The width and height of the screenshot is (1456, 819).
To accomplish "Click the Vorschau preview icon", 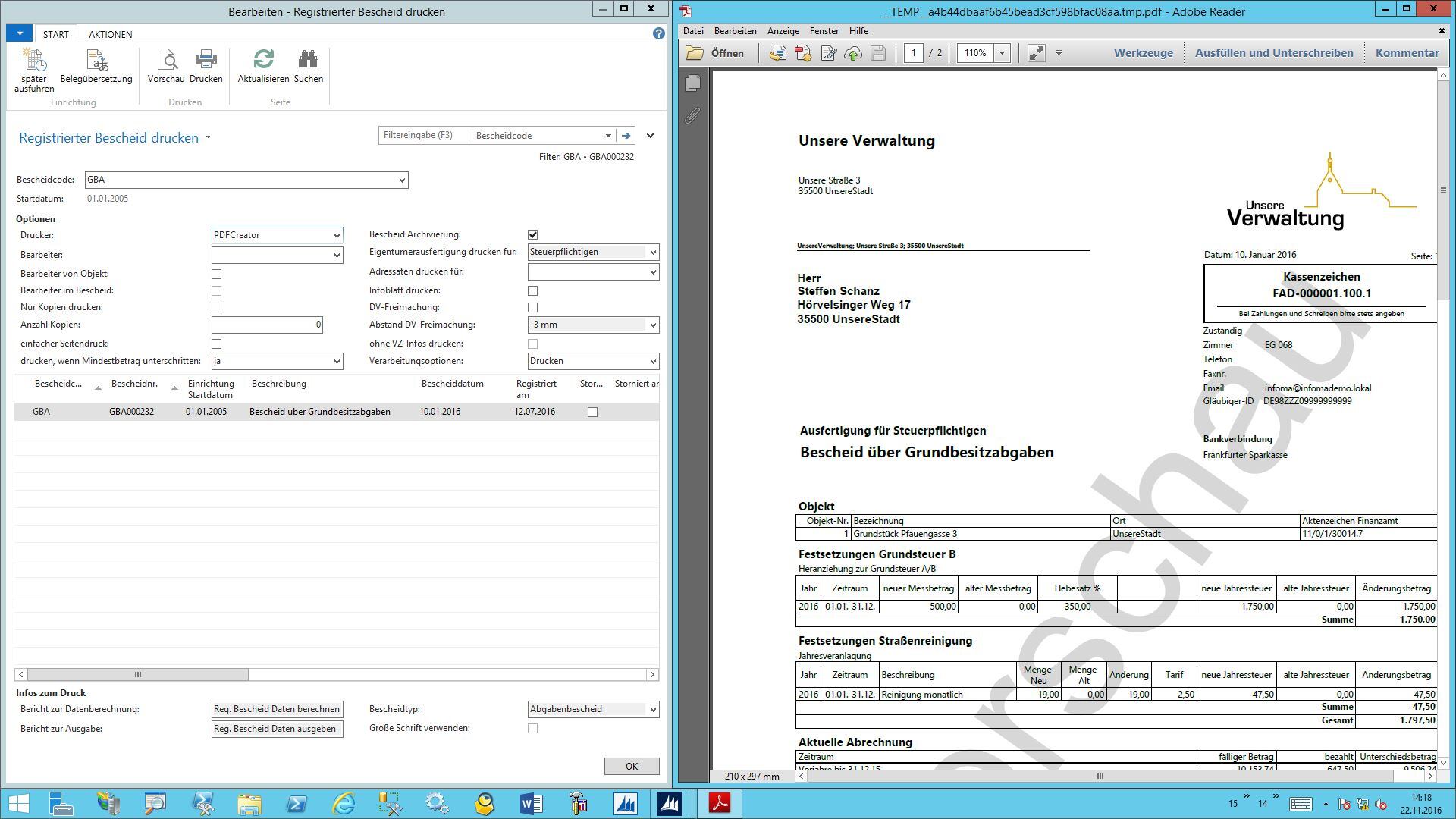I will pyautogui.click(x=166, y=61).
